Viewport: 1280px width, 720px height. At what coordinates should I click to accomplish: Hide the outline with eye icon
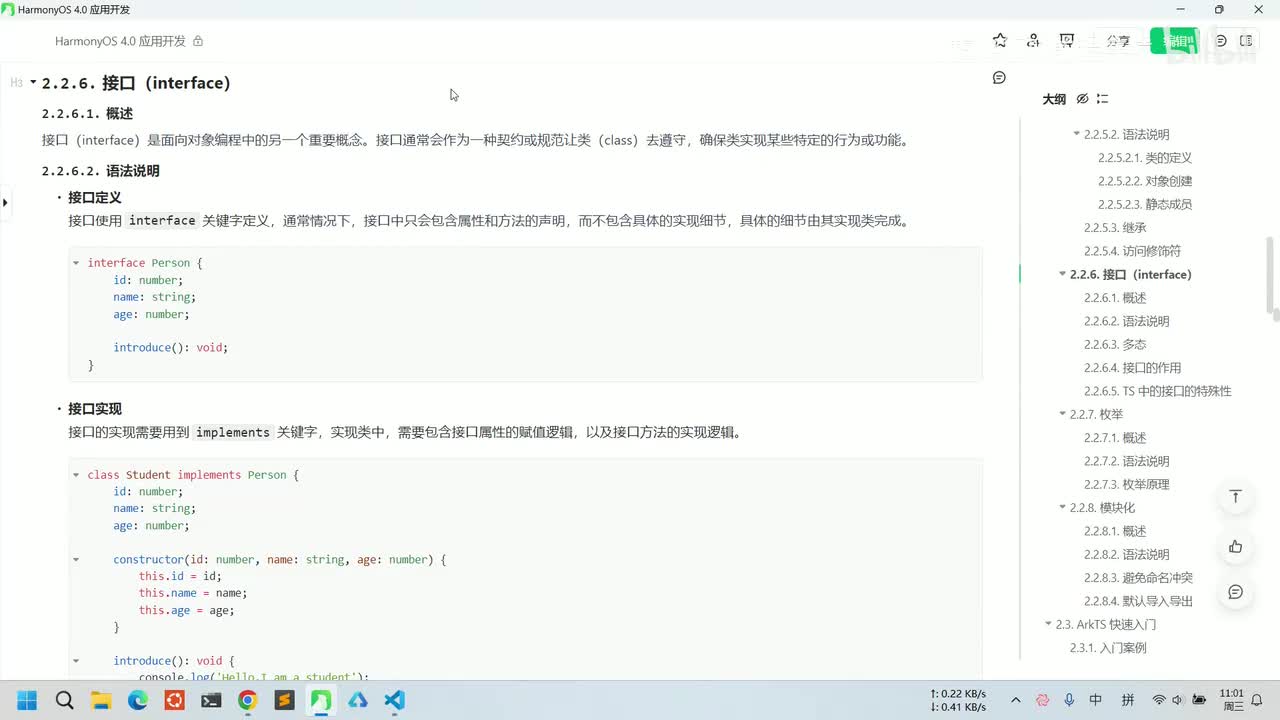click(x=1082, y=99)
